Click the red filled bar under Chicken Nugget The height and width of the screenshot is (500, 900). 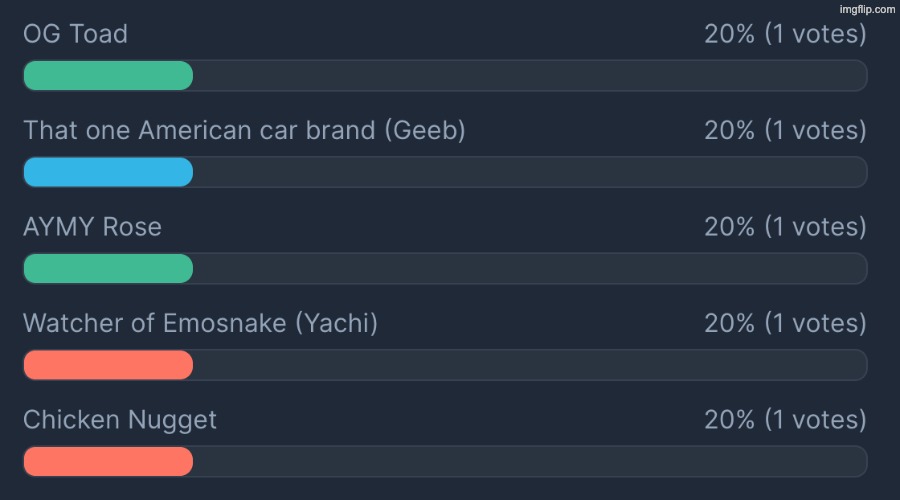pos(108,461)
